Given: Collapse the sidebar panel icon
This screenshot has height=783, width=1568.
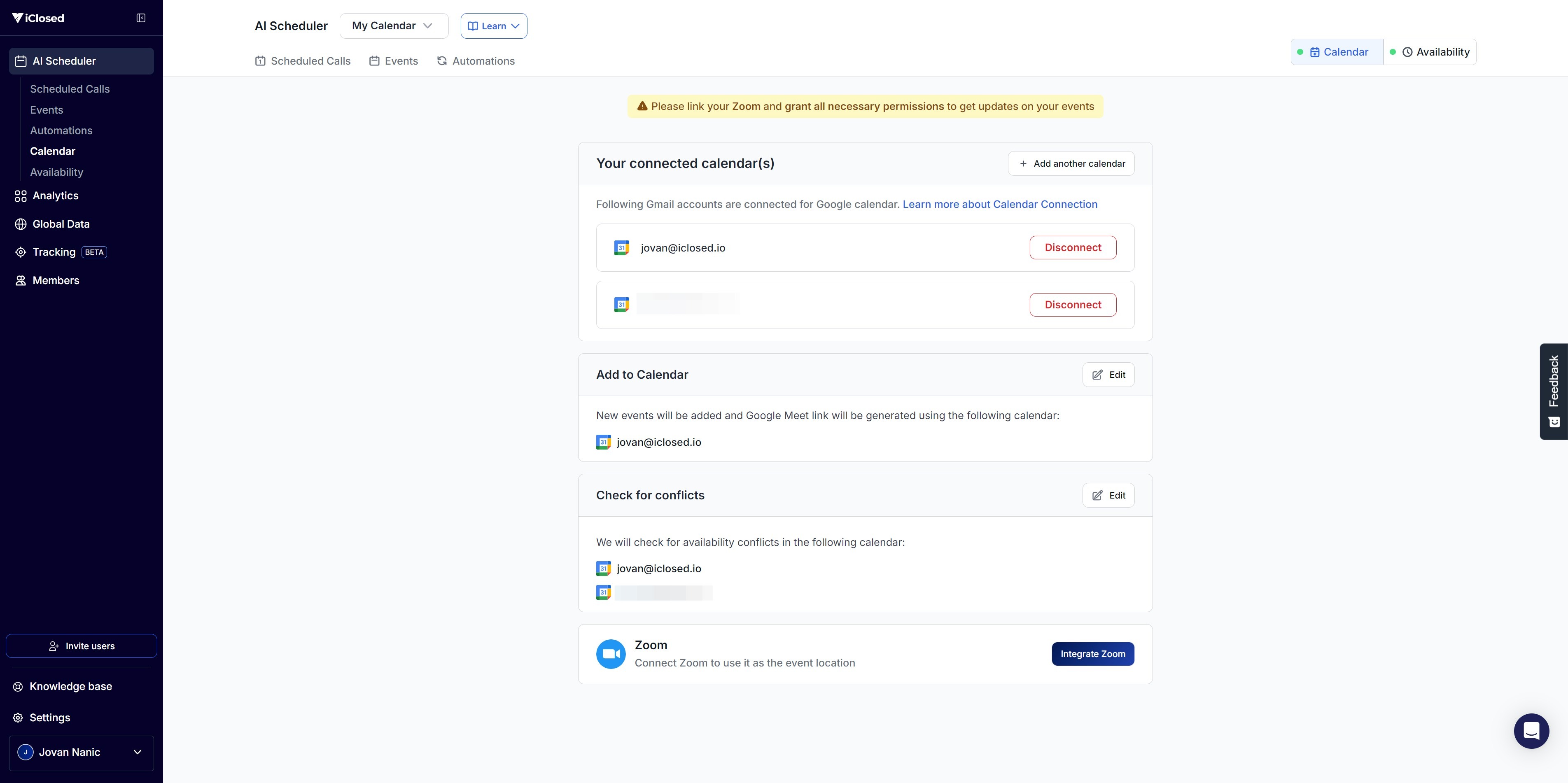Looking at the screenshot, I should 140,18.
